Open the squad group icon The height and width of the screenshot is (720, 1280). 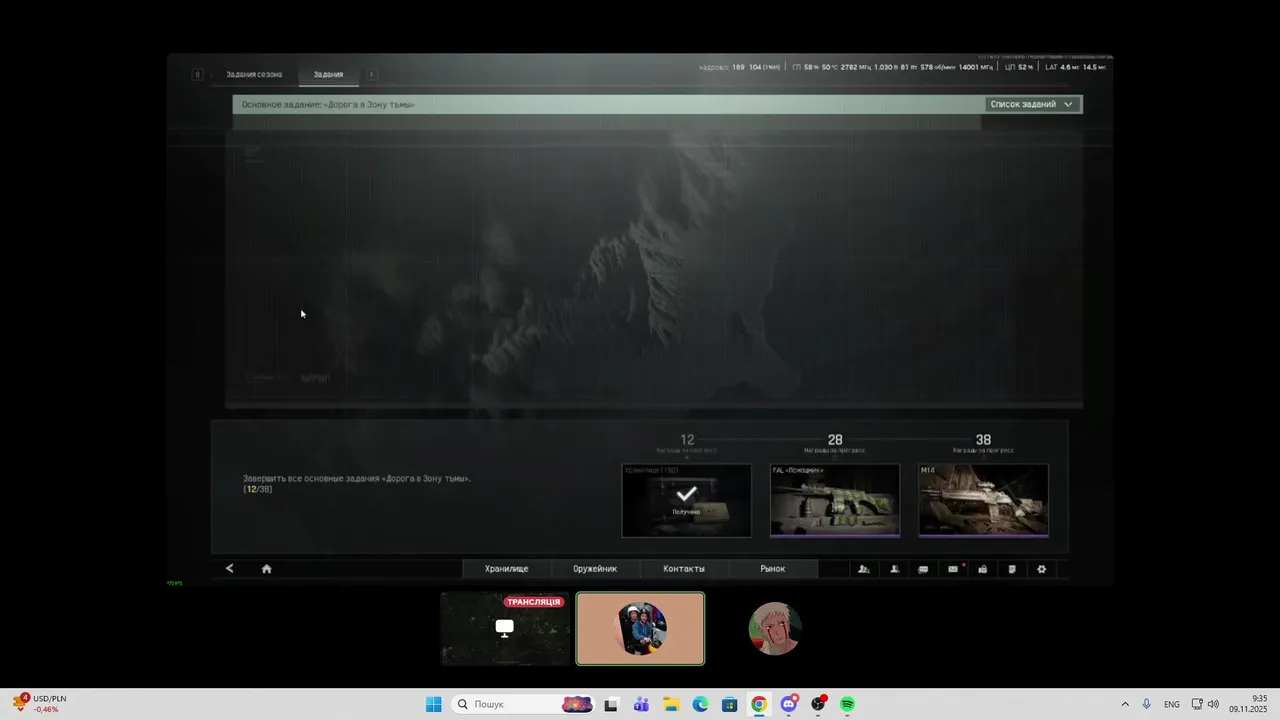coord(864,569)
